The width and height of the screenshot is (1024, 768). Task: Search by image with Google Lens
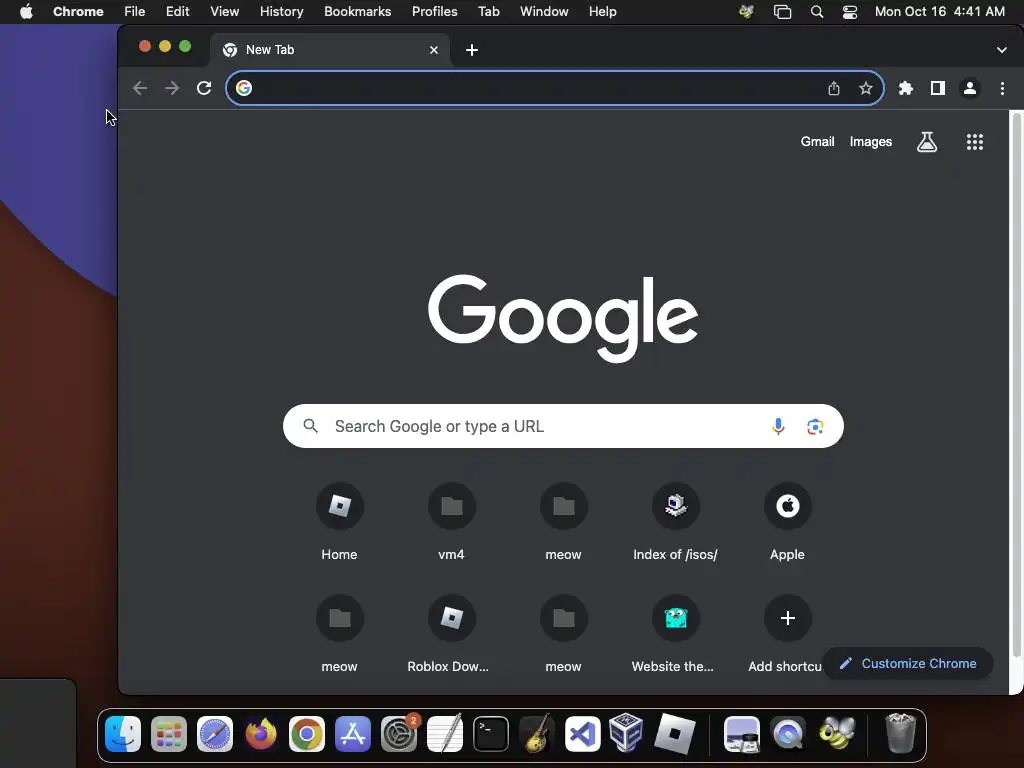coord(815,426)
